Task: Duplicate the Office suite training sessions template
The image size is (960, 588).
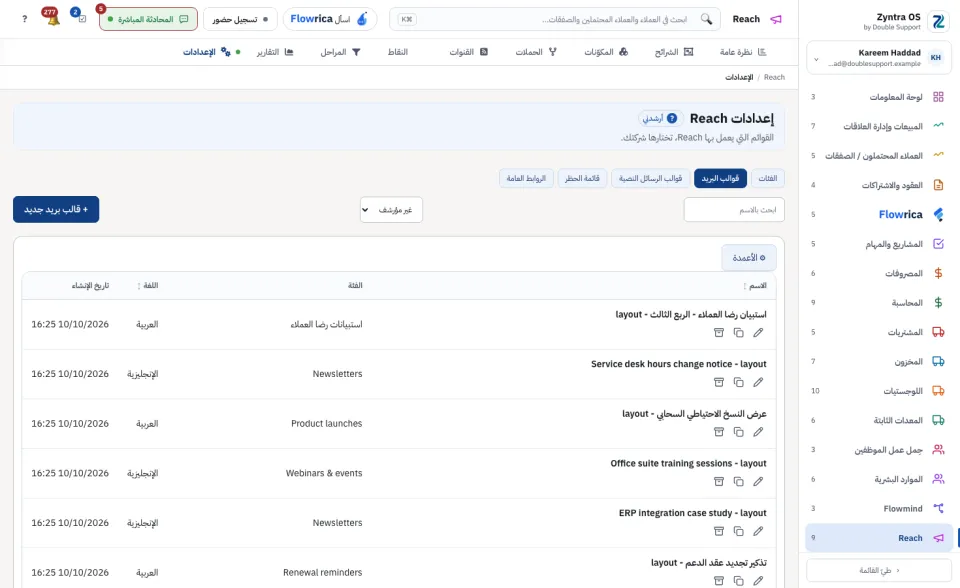Action: coord(738,481)
